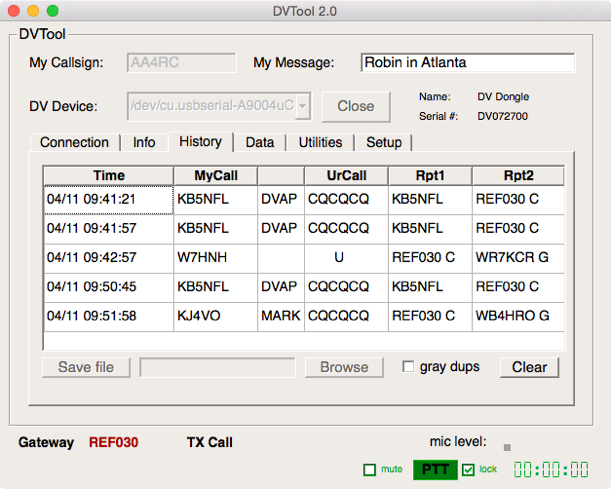Sort by the Time column header
The width and height of the screenshot is (611, 489).
pos(108,176)
